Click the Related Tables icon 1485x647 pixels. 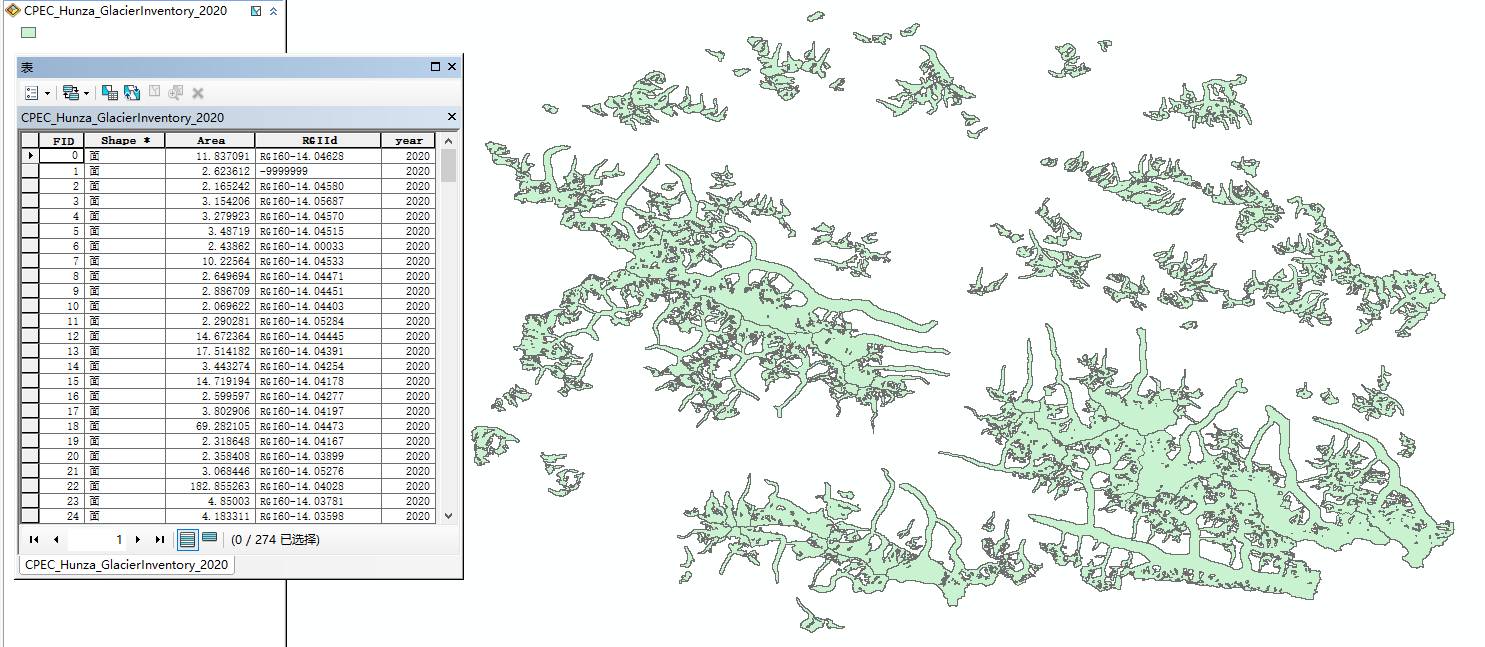click(x=70, y=93)
